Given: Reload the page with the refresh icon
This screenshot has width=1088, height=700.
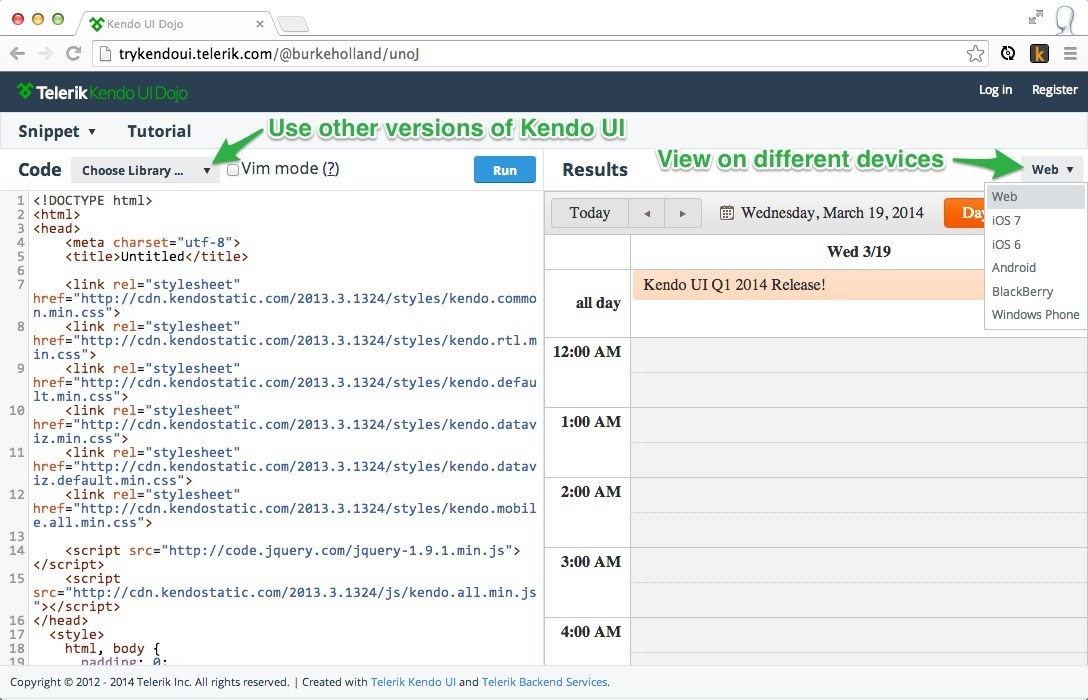Looking at the screenshot, I should pos(73,53).
